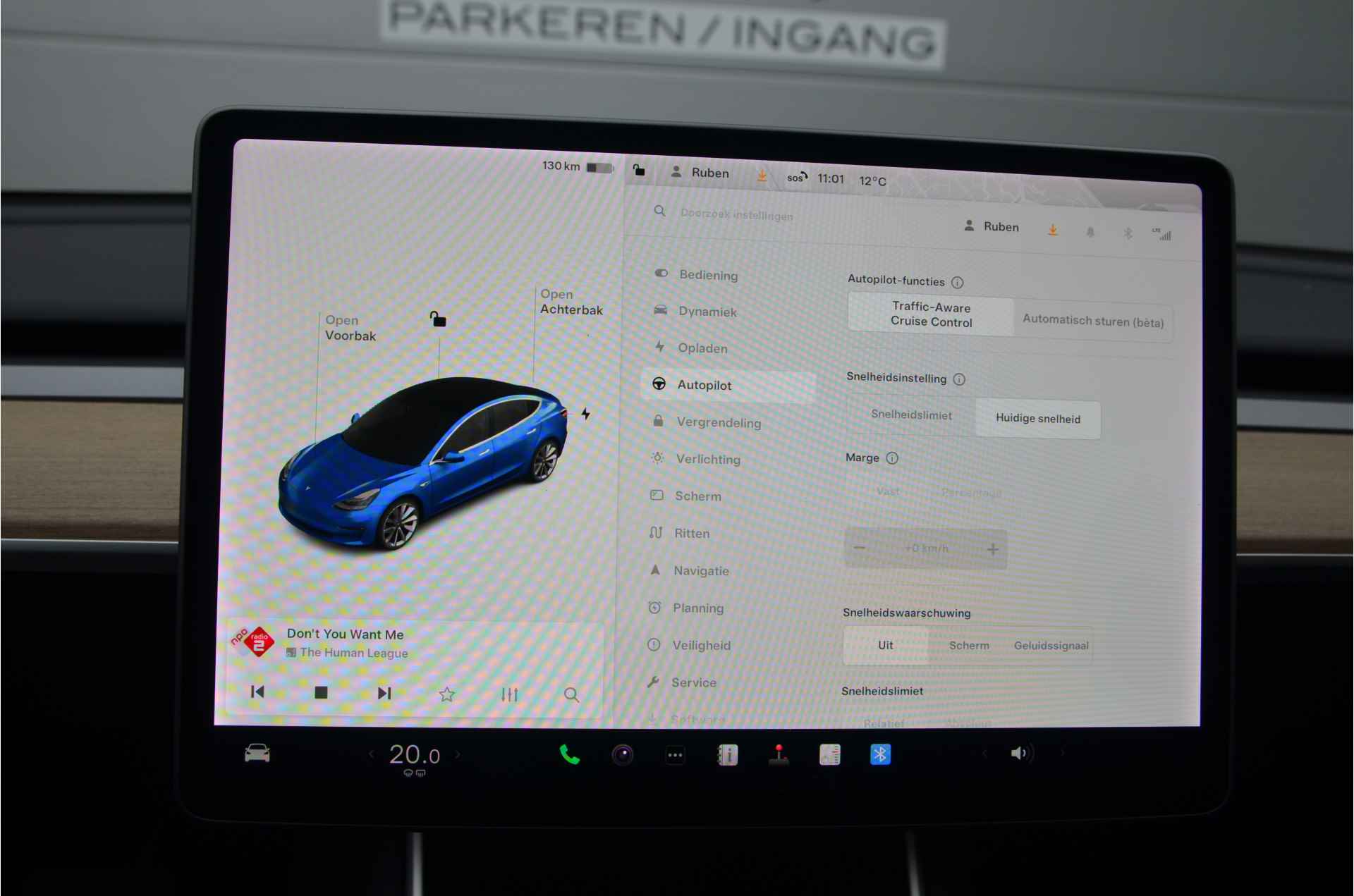Image resolution: width=1354 pixels, height=896 pixels.
Task: Favorite the current song with star icon
Action: 446,695
